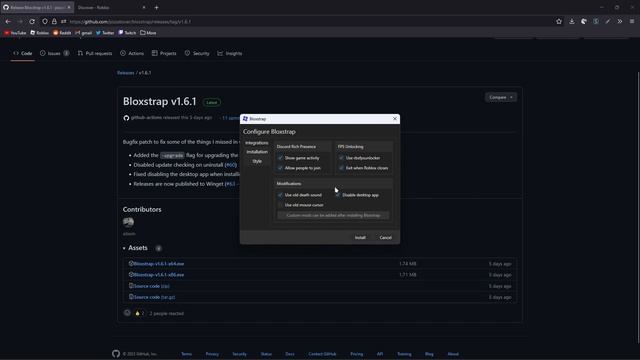Viewport: 640px width, 360px height.
Task: Close the Discover - Roblox tab
Action: pos(144,7)
